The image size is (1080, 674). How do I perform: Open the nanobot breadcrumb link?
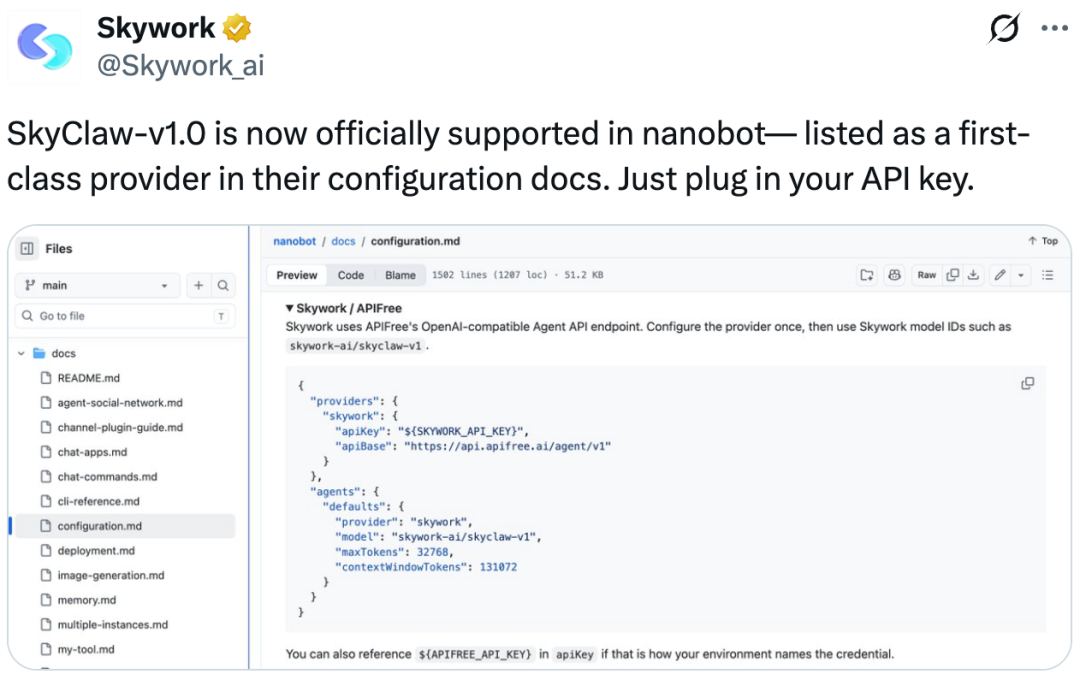coord(294,241)
